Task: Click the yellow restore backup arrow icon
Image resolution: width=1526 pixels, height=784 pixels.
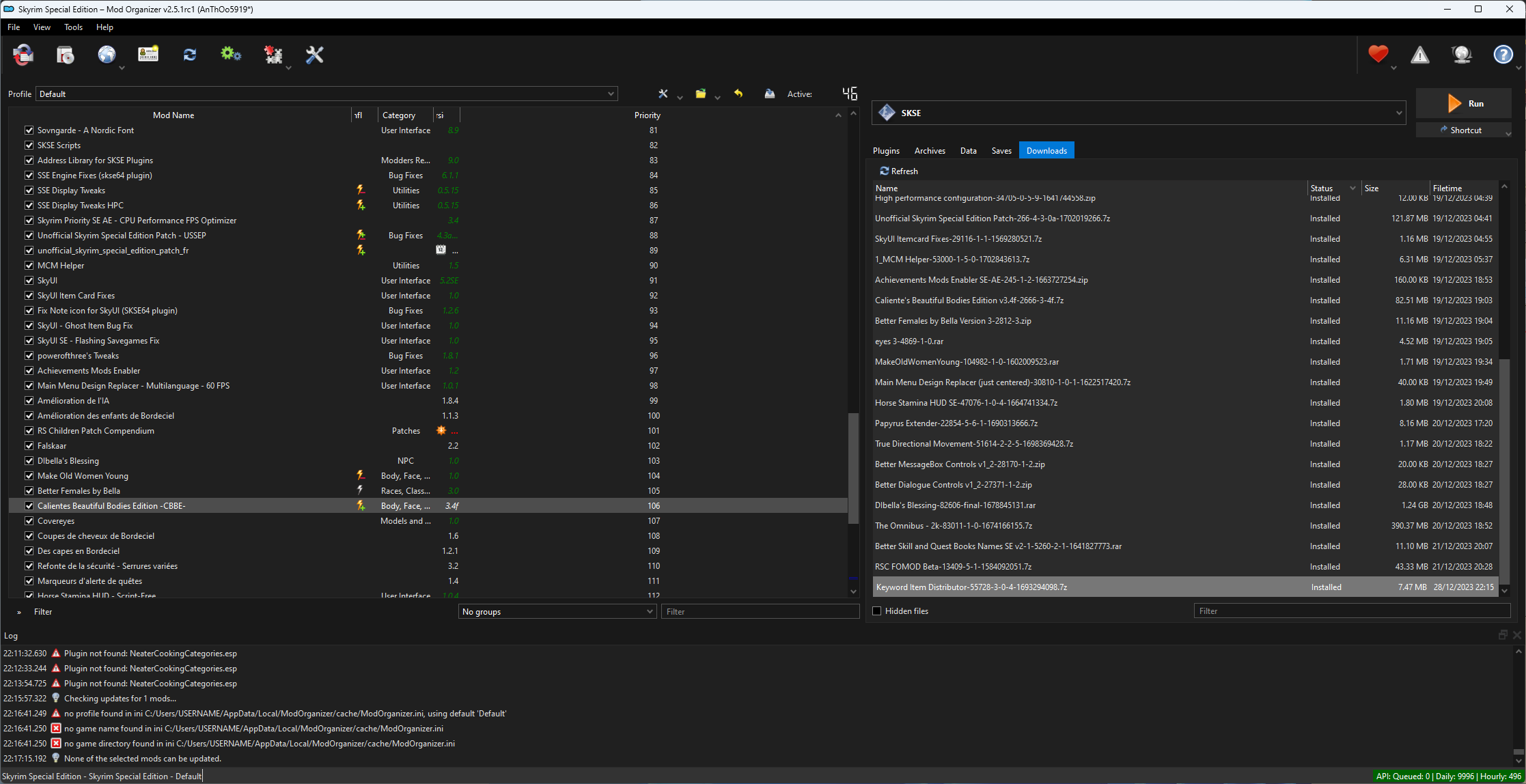Action: (738, 94)
